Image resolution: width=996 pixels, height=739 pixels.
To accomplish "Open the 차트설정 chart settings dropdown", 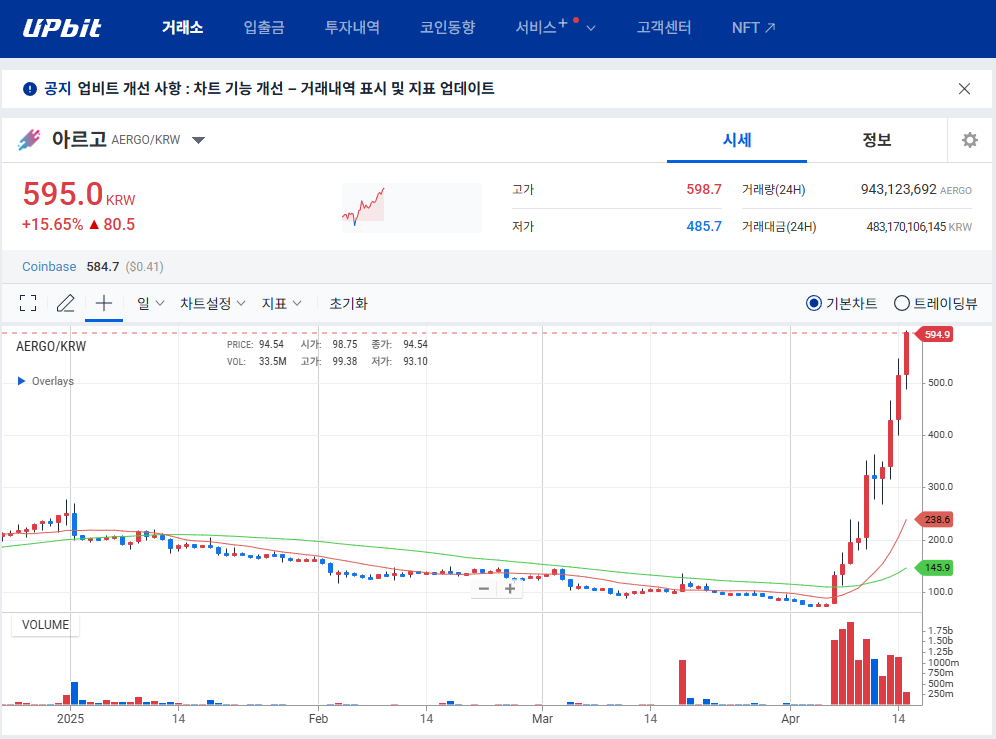I will [213, 304].
